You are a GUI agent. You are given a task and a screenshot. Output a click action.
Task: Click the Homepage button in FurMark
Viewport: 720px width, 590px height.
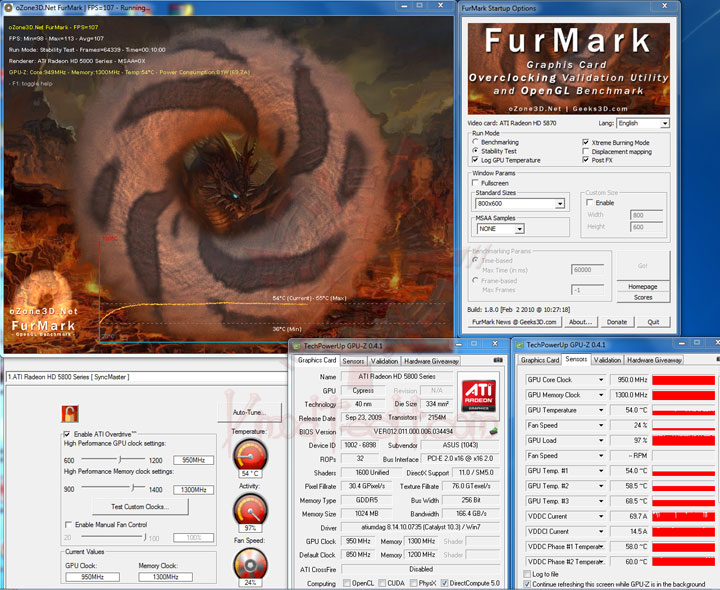pos(642,286)
